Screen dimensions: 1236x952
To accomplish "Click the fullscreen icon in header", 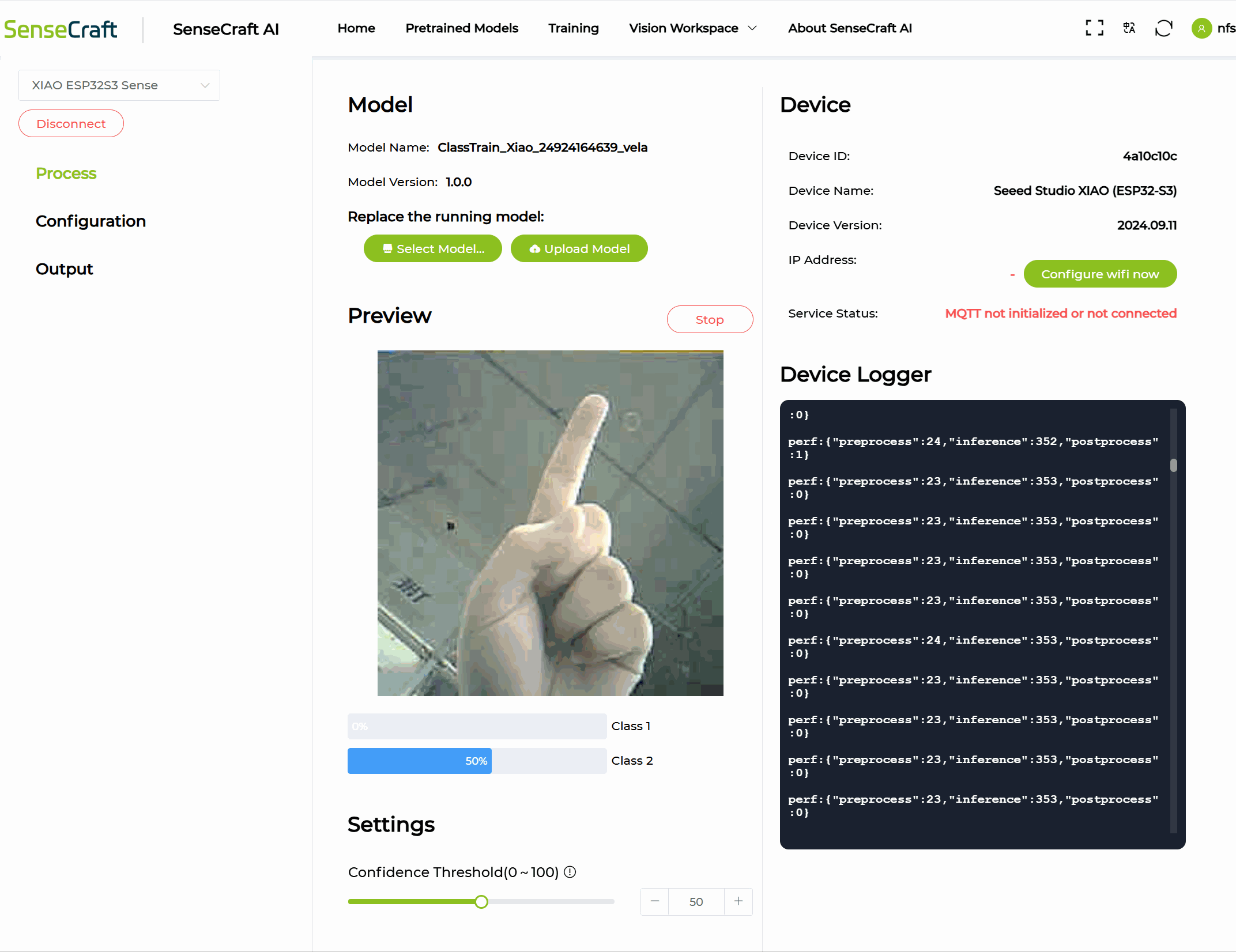I will 1094,28.
